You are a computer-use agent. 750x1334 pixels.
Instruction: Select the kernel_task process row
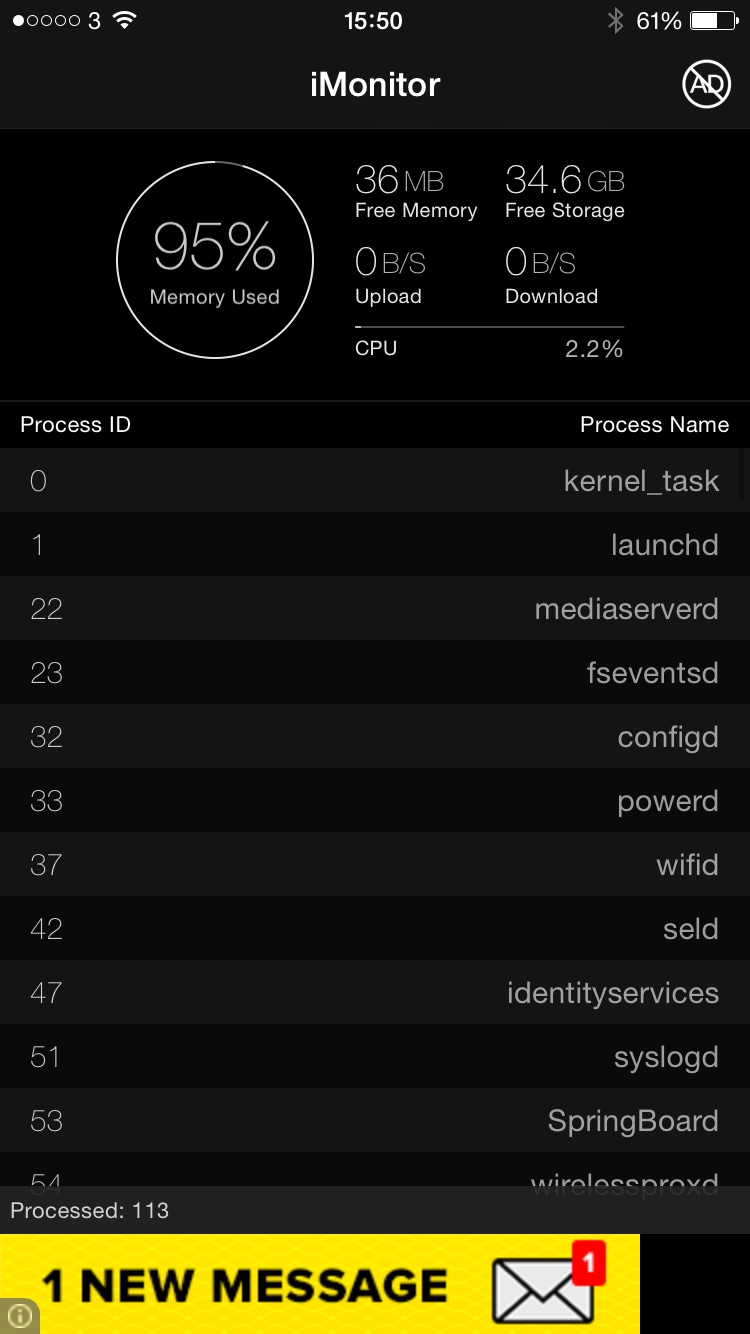pyautogui.click(x=375, y=481)
